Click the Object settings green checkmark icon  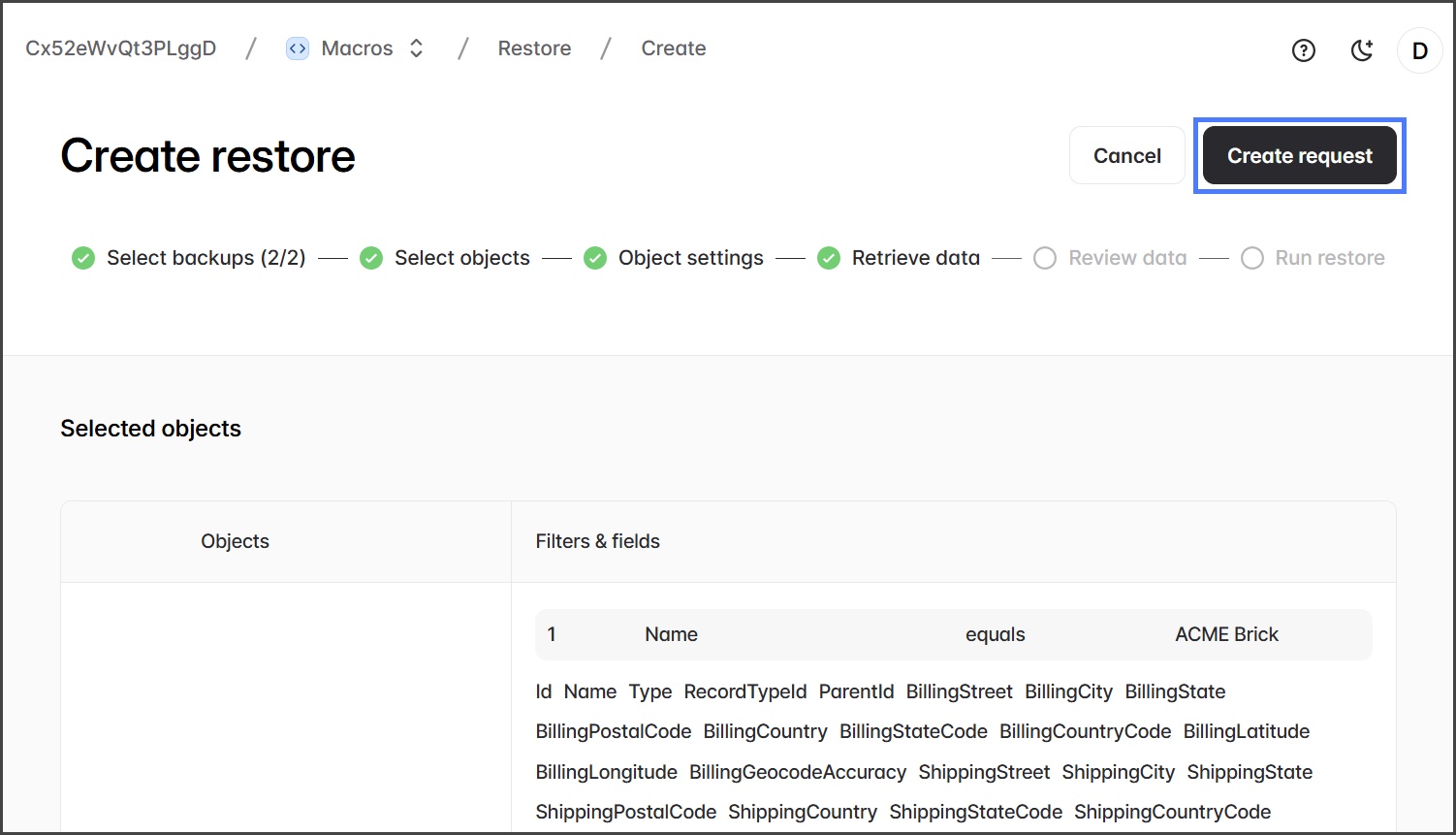click(595, 258)
